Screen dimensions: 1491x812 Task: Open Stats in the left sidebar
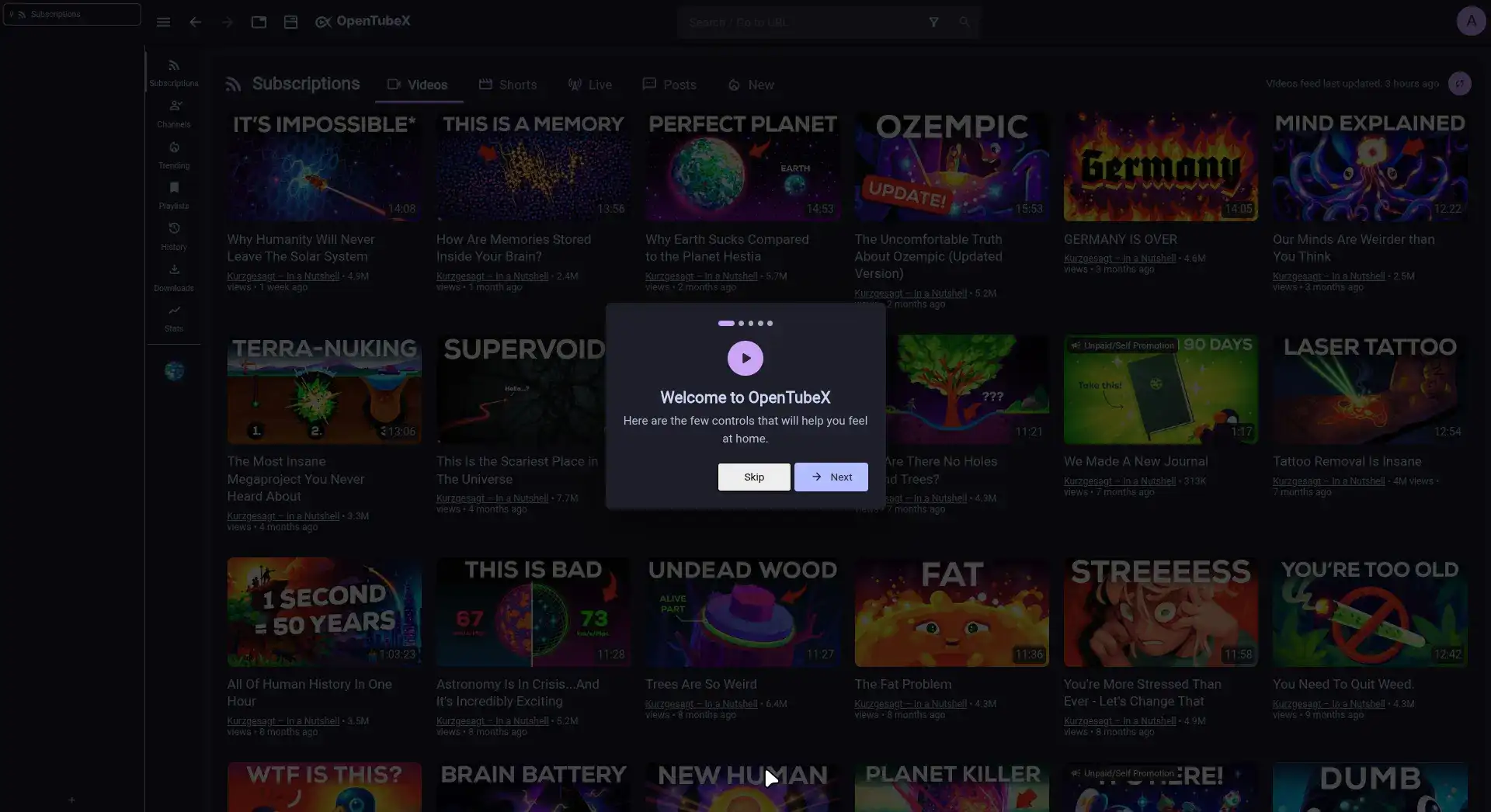(x=174, y=318)
